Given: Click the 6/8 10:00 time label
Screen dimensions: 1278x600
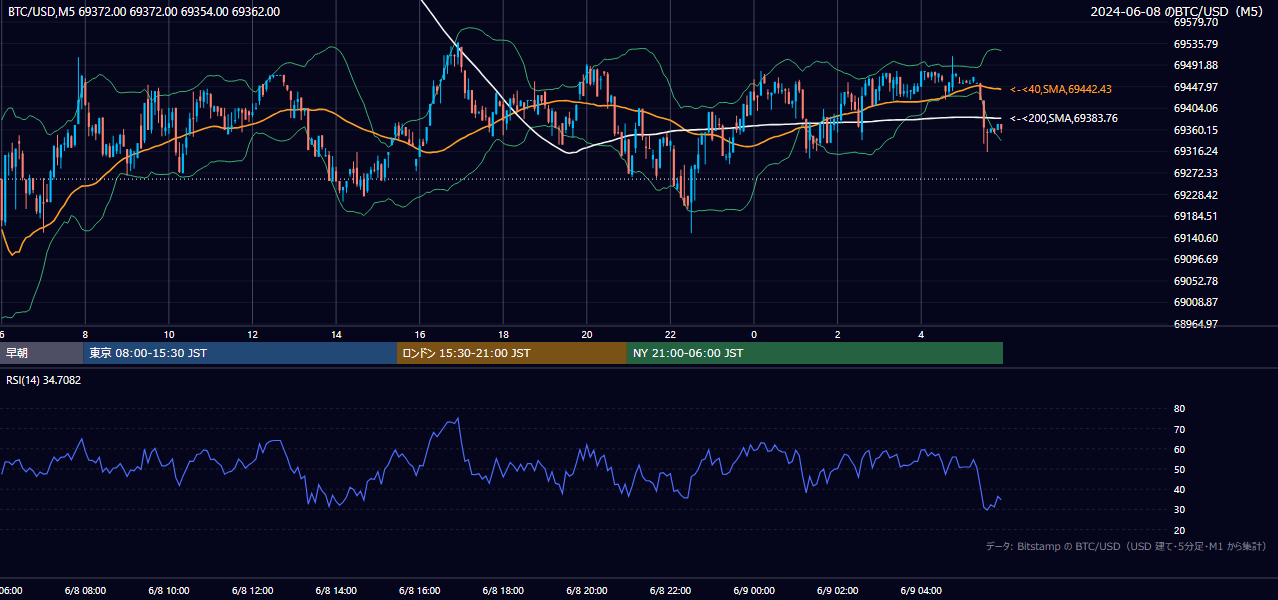Looking at the screenshot, I should tap(170, 591).
